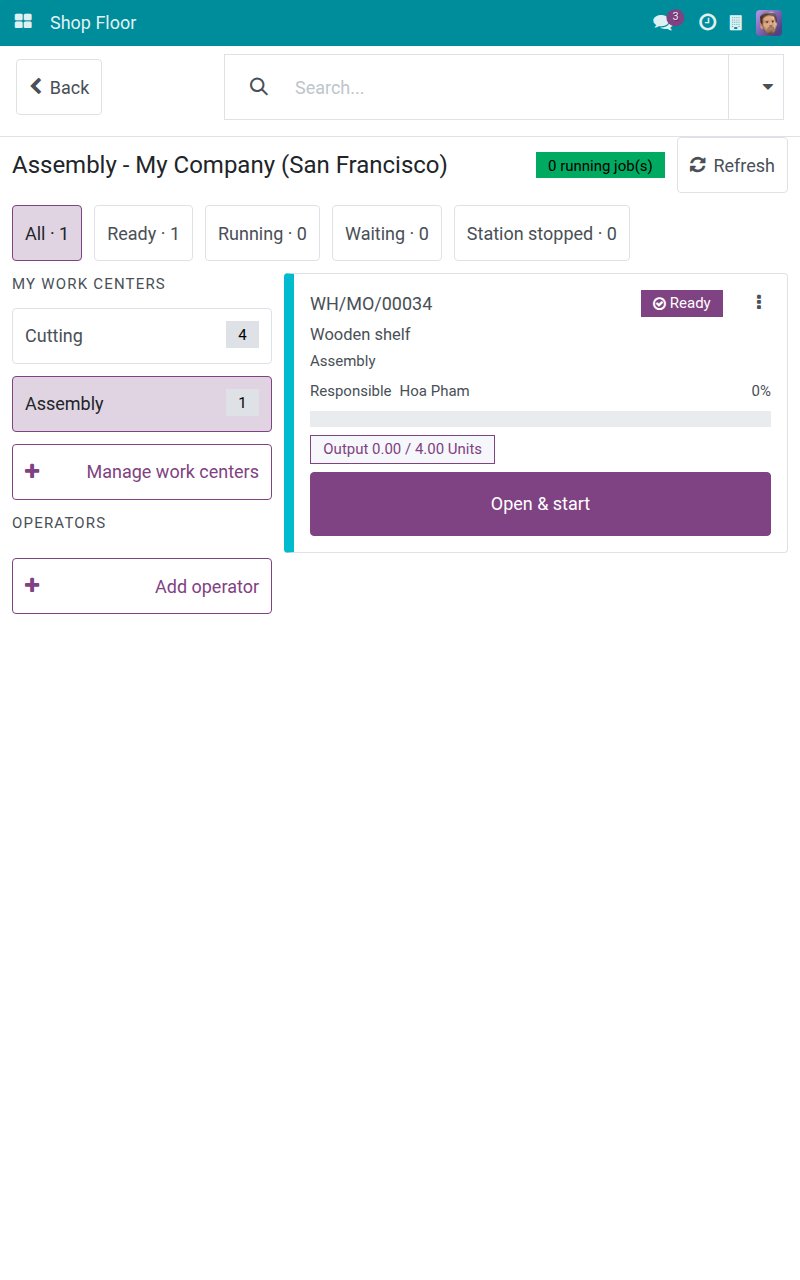This screenshot has height=1280, width=800.
Task: Filter work orders by Ready
Action: (143, 233)
